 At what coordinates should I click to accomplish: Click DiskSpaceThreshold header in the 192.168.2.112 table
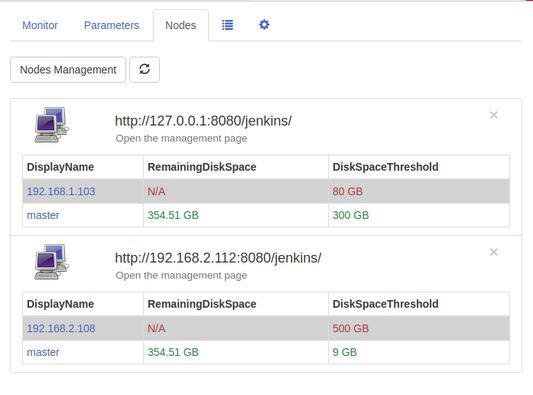tap(385, 304)
